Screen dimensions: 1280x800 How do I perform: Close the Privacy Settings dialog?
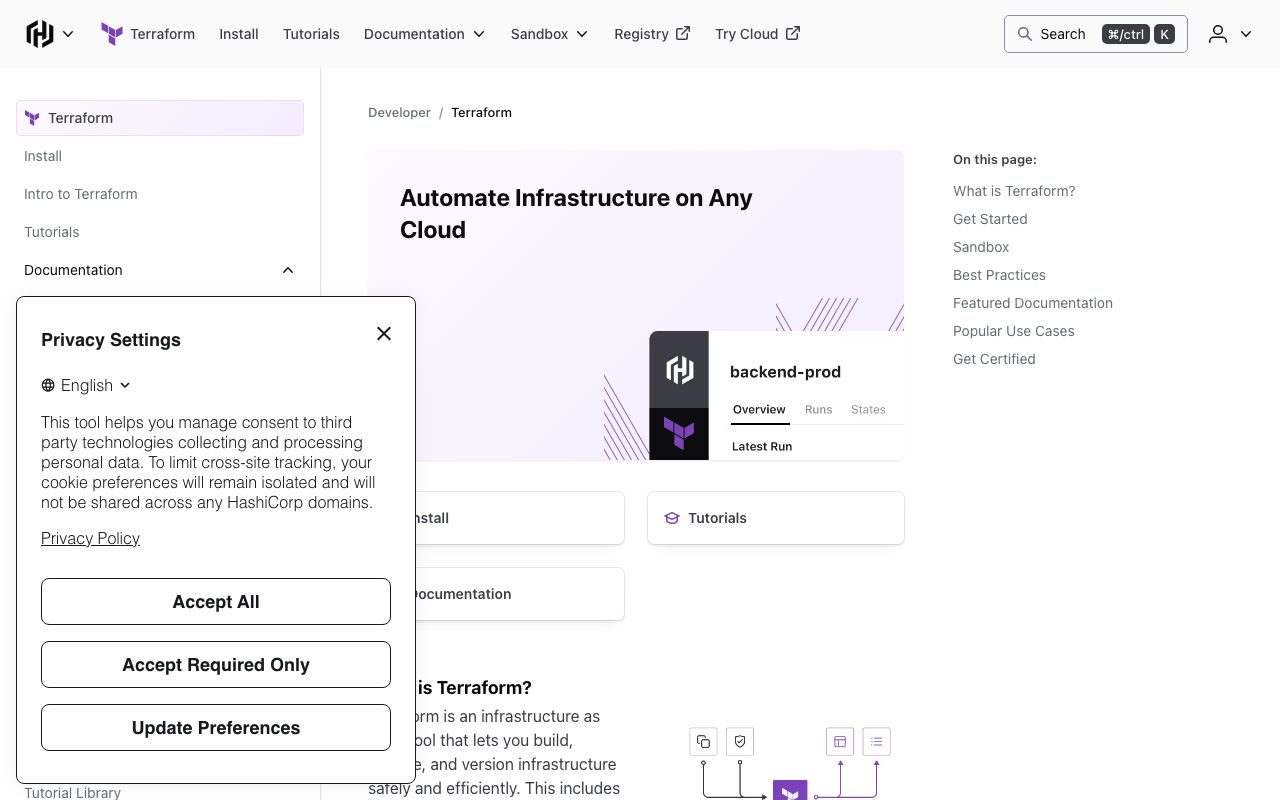coord(383,333)
